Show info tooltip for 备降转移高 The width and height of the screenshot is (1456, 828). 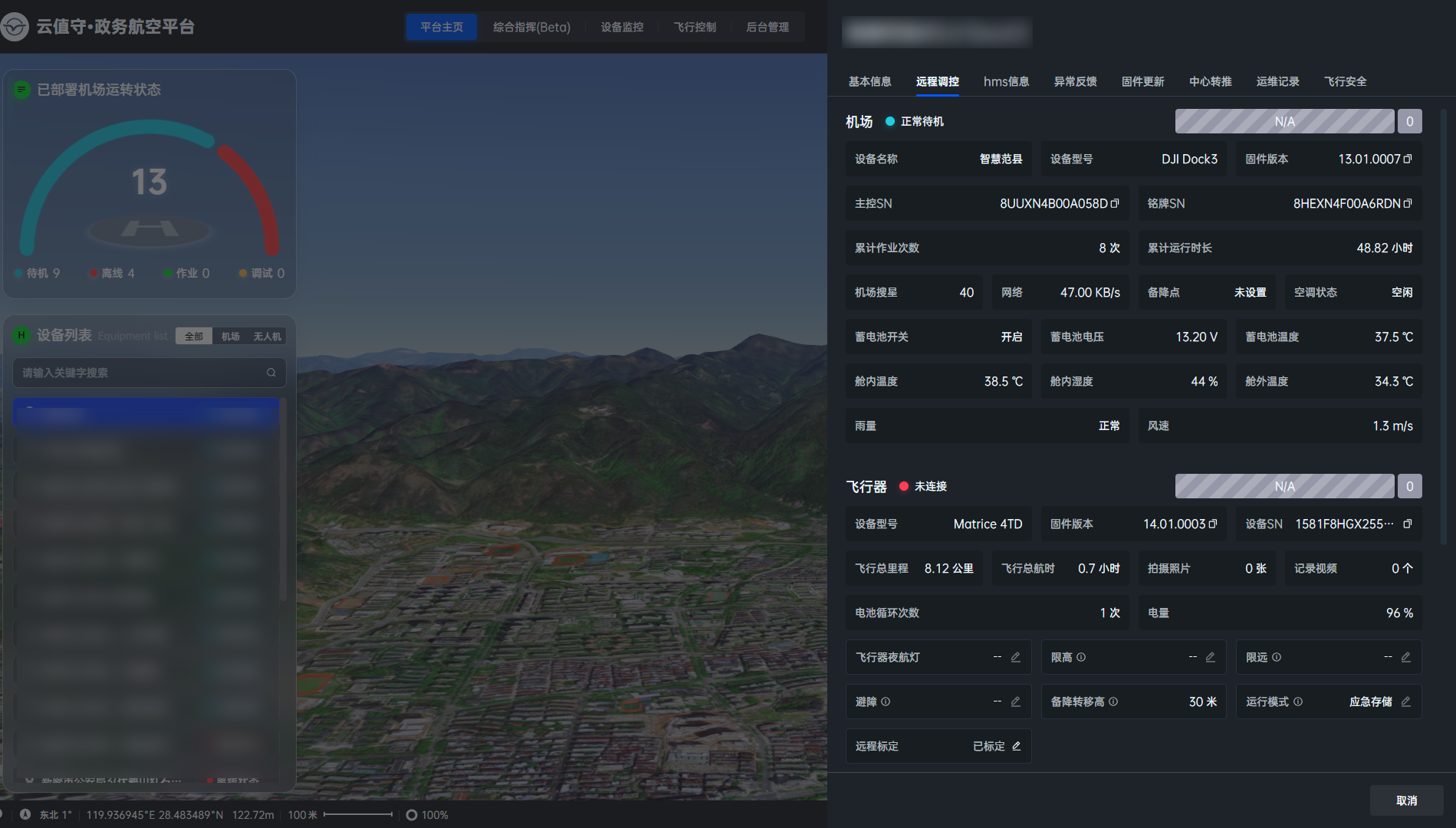pyautogui.click(x=1113, y=702)
